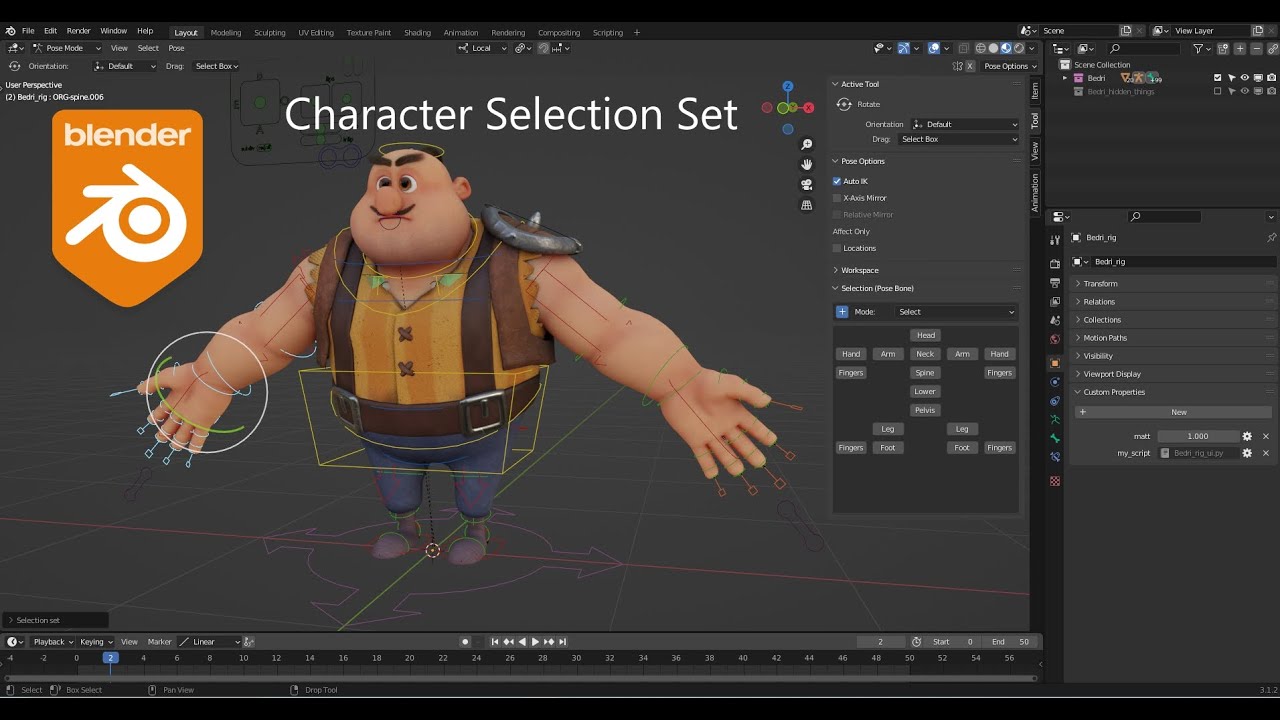Toggle eye visibility of Bedri_hidden_things collection
Screen dimensions: 1280x720
[x=1245, y=91]
